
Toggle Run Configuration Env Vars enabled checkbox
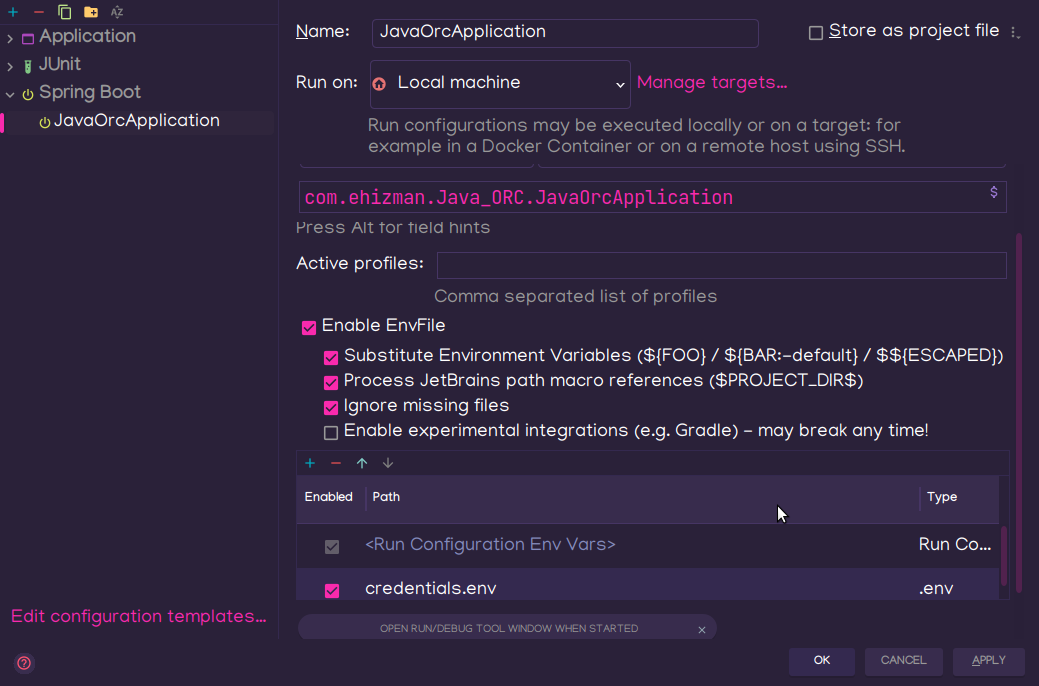pyautogui.click(x=332, y=547)
